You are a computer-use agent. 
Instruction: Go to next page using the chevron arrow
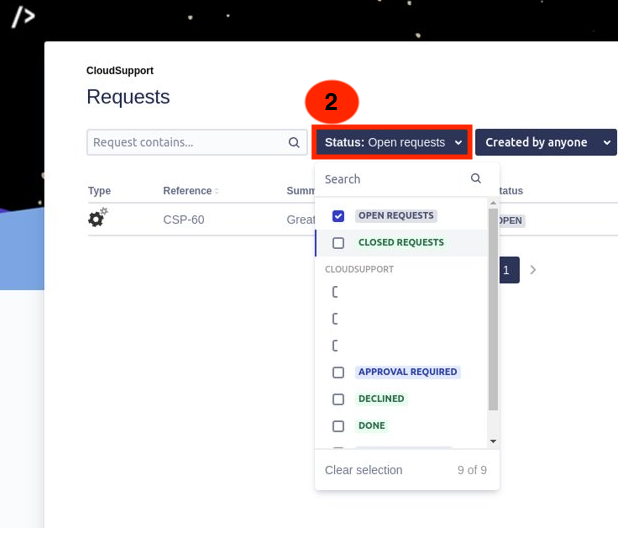point(533,270)
